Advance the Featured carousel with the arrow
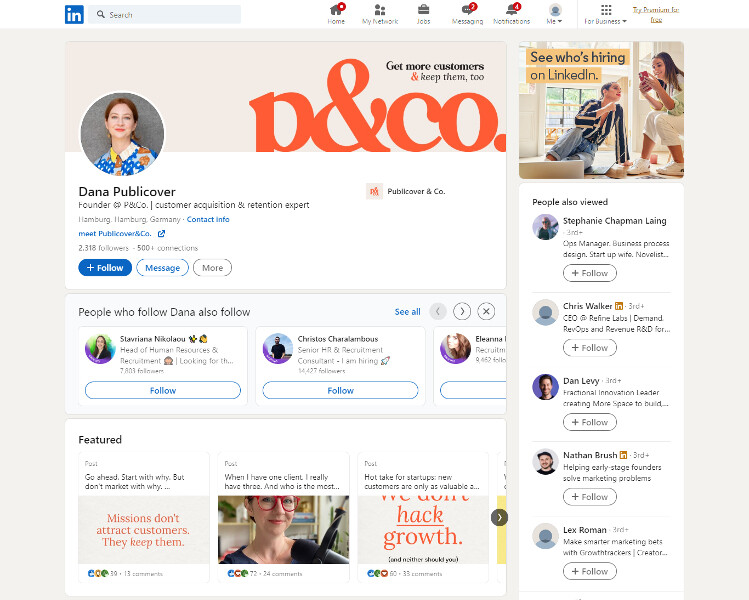 499,517
